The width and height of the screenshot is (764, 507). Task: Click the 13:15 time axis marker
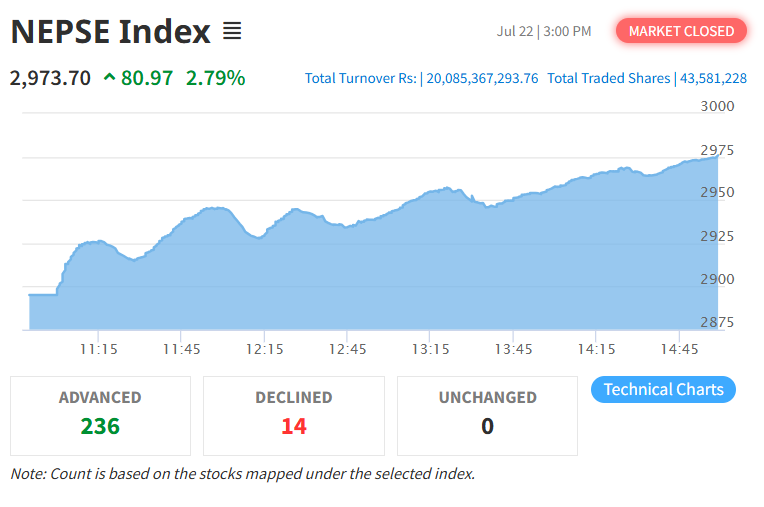pos(430,349)
